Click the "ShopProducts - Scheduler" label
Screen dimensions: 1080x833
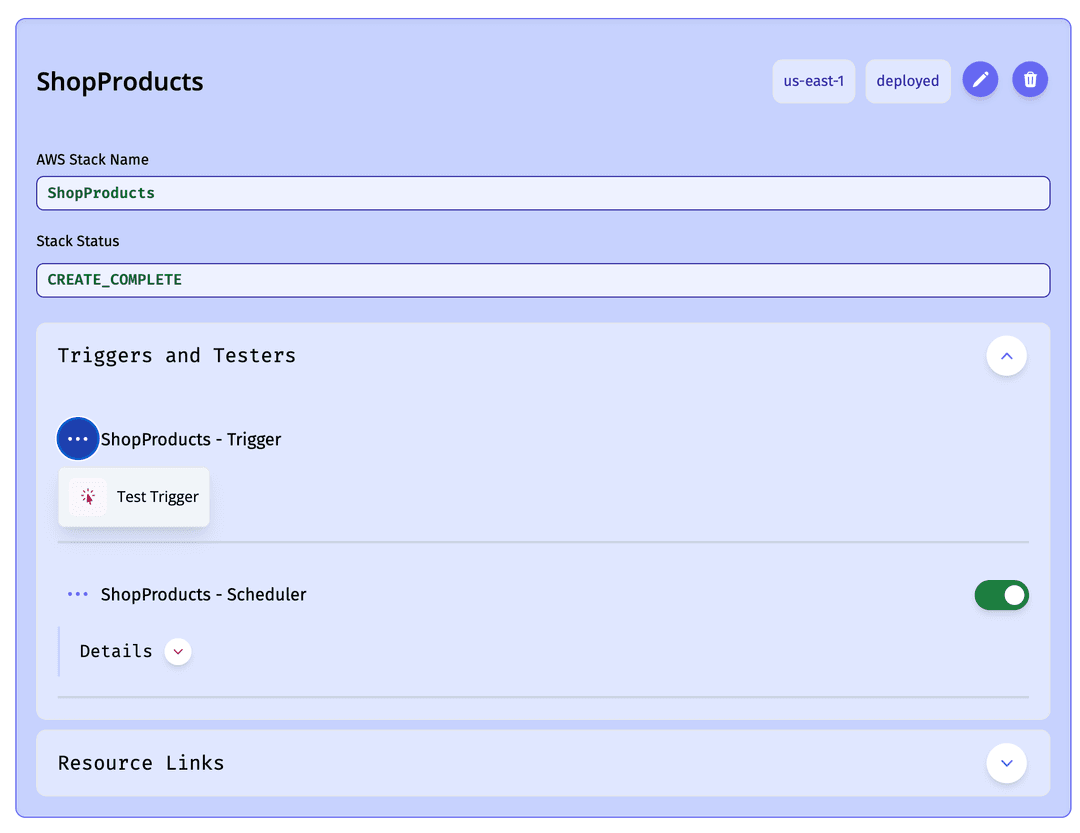point(203,595)
